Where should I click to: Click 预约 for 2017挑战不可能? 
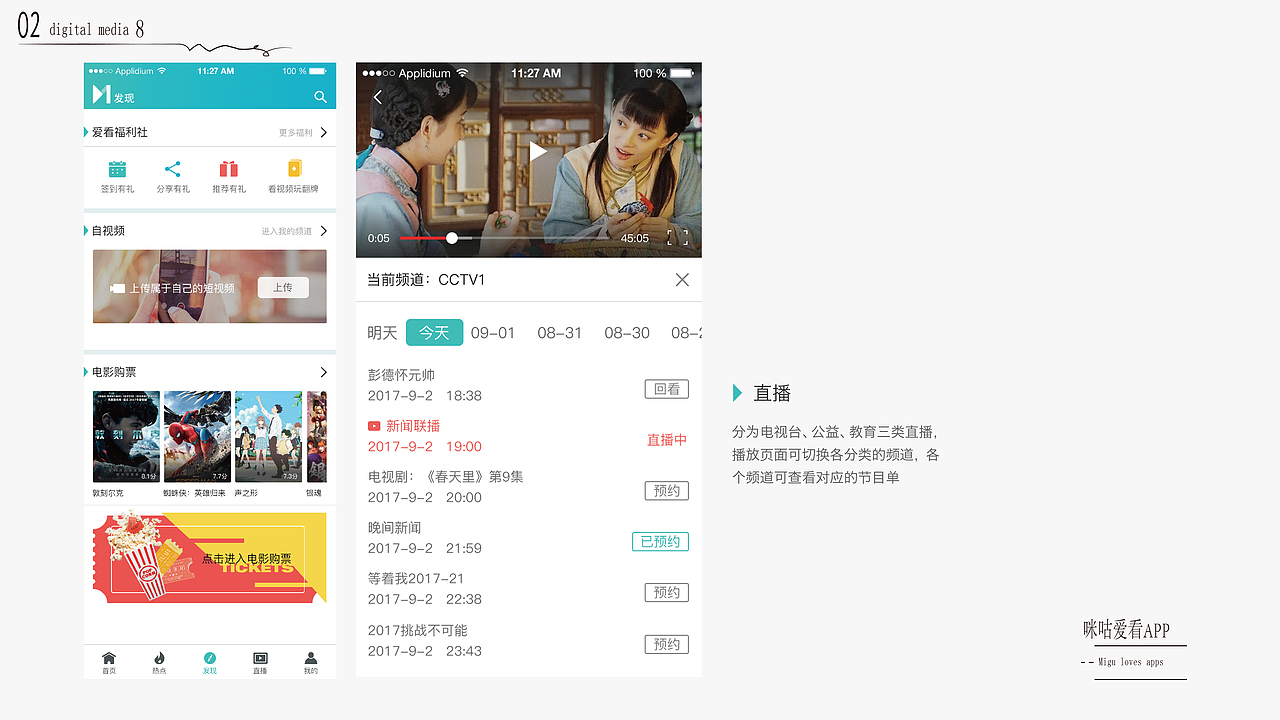[x=667, y=645]
